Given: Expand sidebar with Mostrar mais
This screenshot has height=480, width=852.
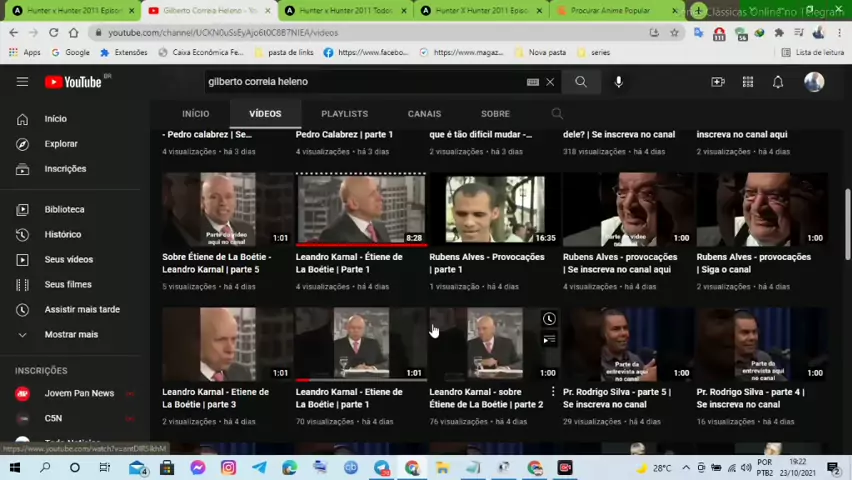Looking at the screenshot, I should click(x=70, y=334).
